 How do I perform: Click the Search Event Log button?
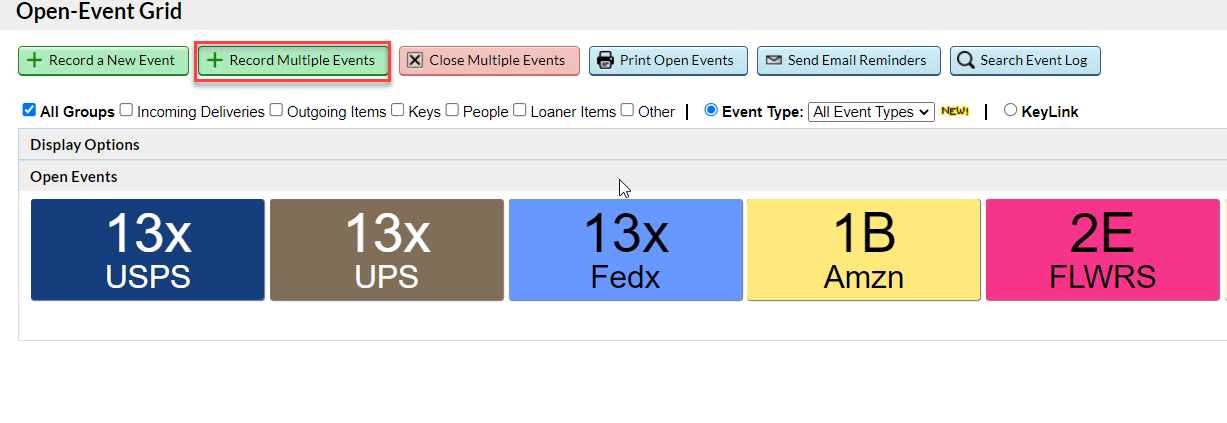coord(1025,60)
